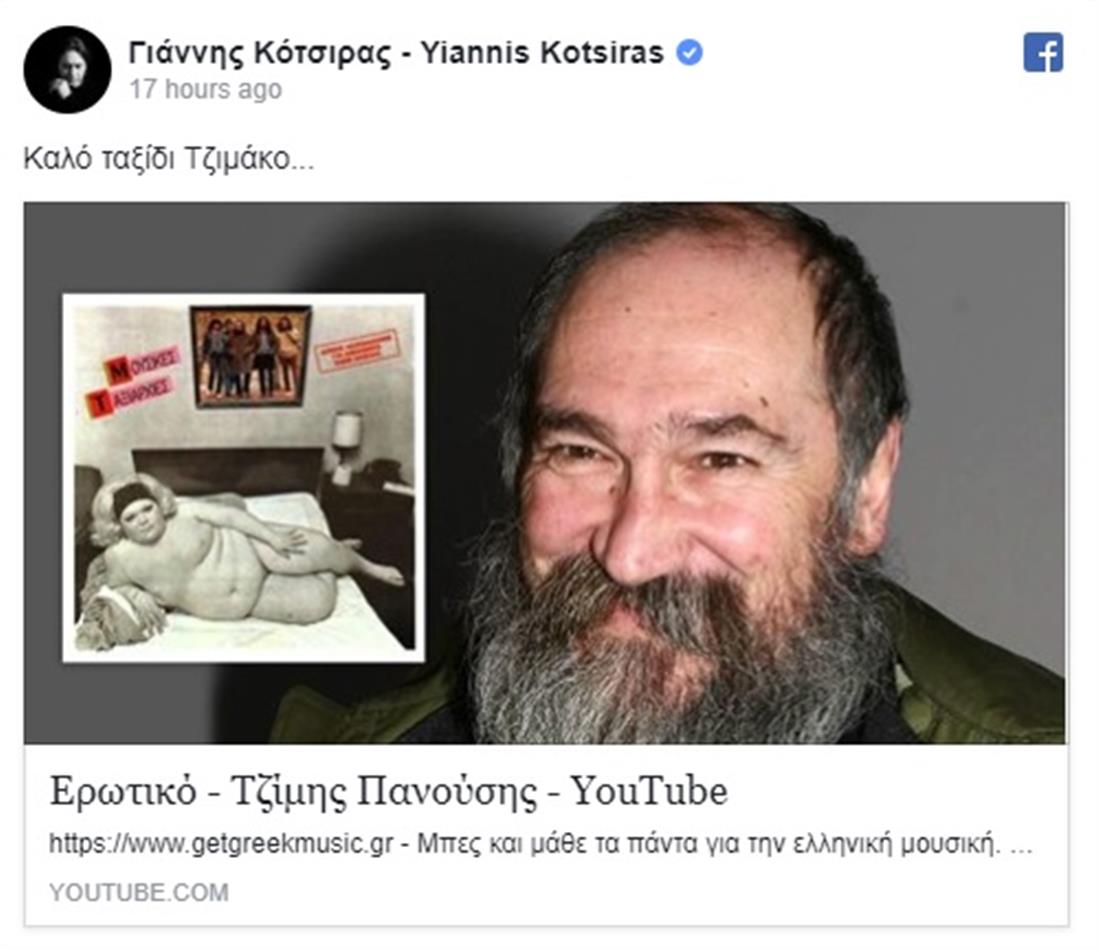Click truncation ellipsis ending link description

tap(1022, 848)
